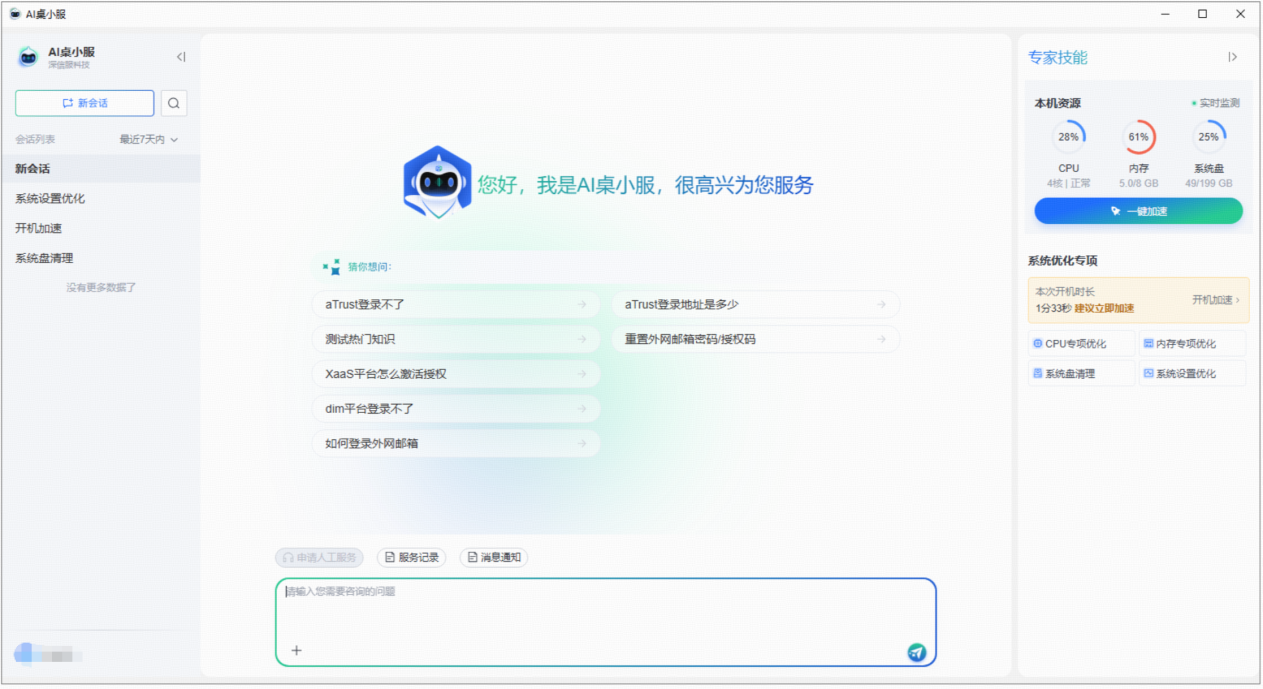Click 建议立即加速 recommendation text
The width and height of the screenshot is (1263, 689).
pyautogui.click(x=1104, y=309)
